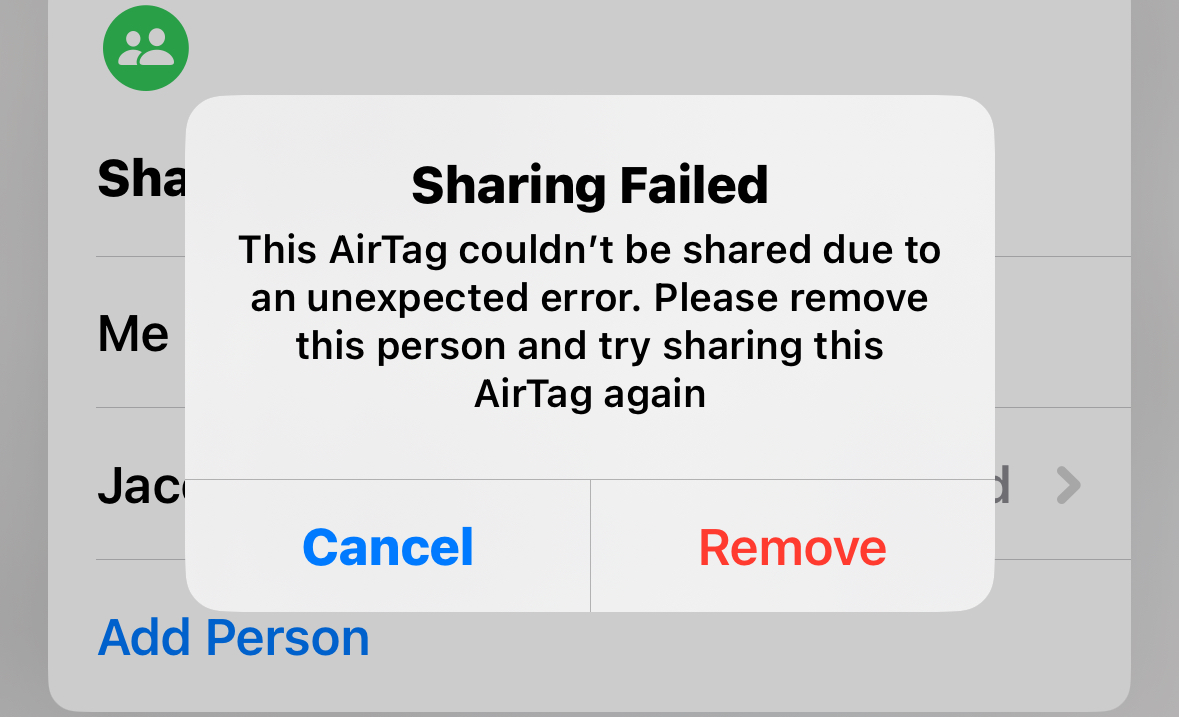1179x717 pixels.
Task: Expand the Jac row chevron arrow
Action: click(x=1068, y=486)
